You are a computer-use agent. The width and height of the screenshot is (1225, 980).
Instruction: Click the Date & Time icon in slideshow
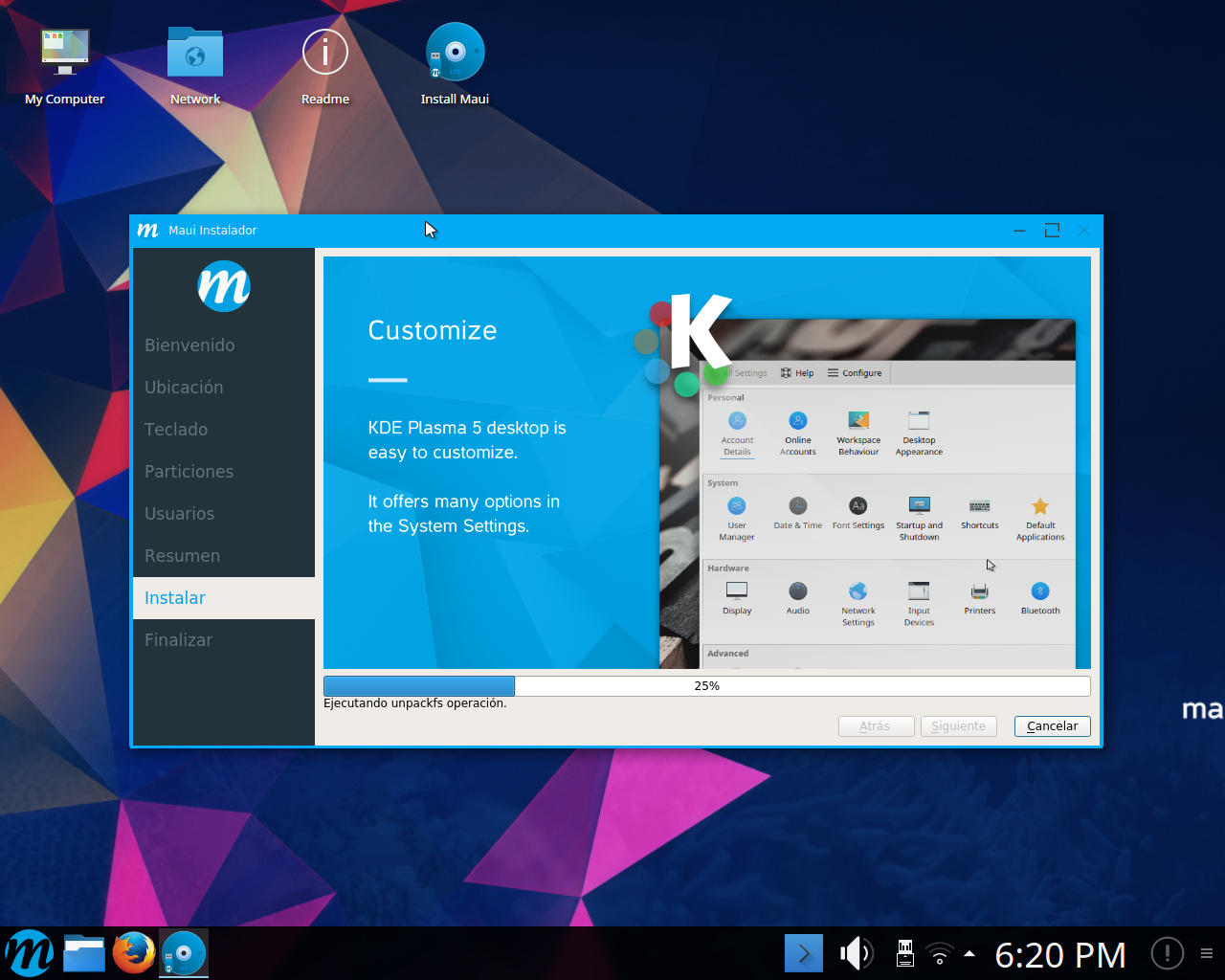[x=797, y=513]
